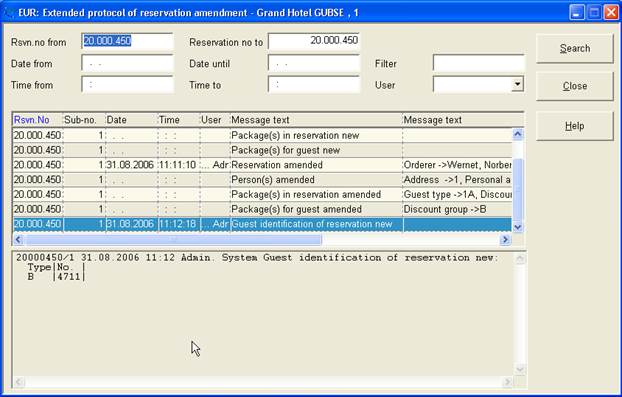Select row 'Person(s) amended'
This screenshot has width=622, height=397.
click(x=262, y=180)
